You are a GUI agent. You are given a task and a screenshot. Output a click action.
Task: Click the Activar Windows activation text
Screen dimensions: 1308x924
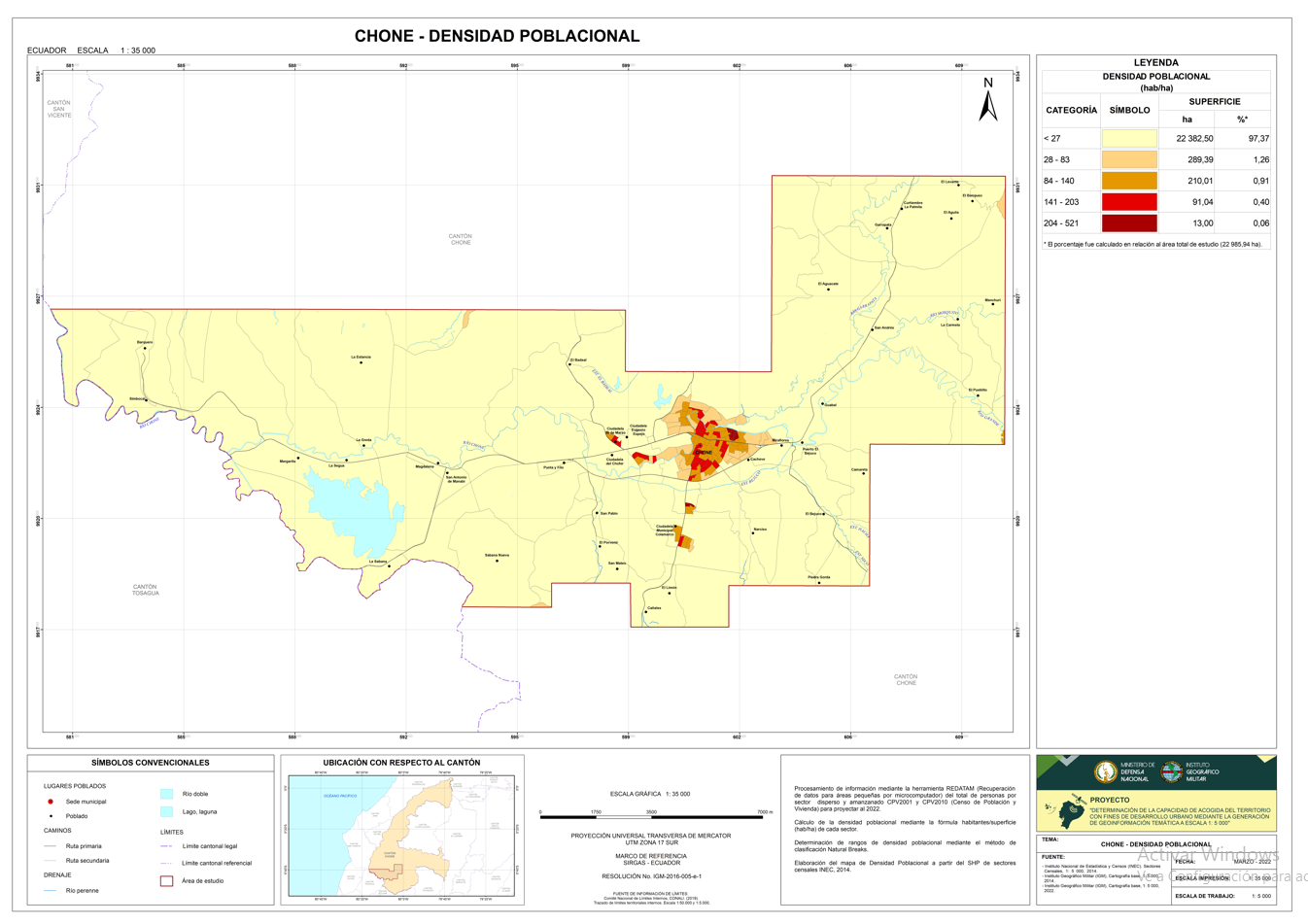point(1209,853)
